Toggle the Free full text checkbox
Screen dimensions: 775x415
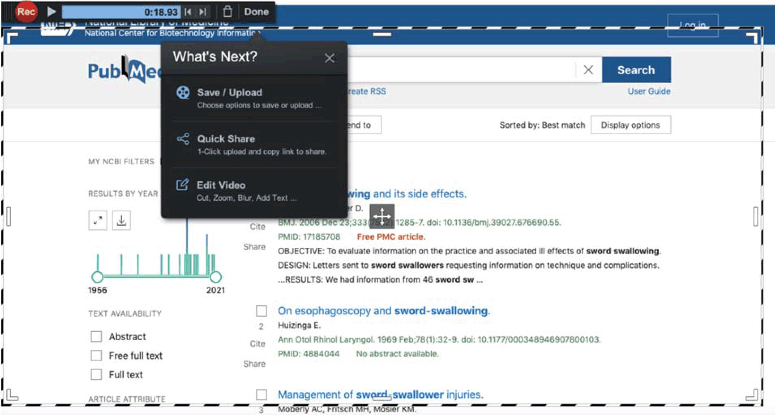pos(96,356)
